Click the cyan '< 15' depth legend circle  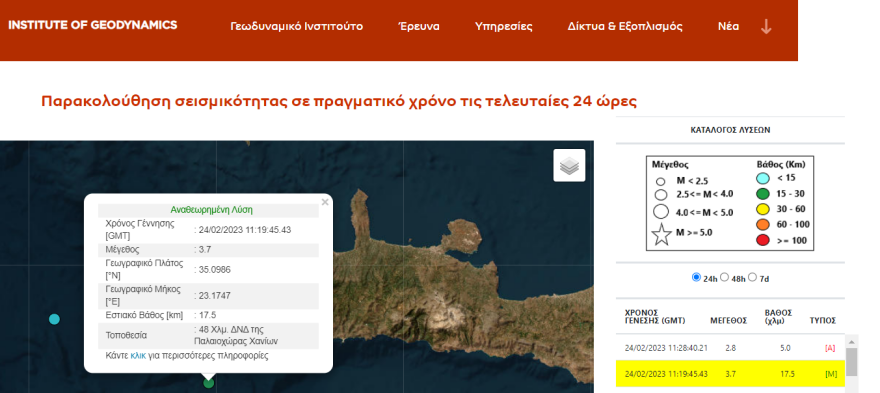point(763,178)
